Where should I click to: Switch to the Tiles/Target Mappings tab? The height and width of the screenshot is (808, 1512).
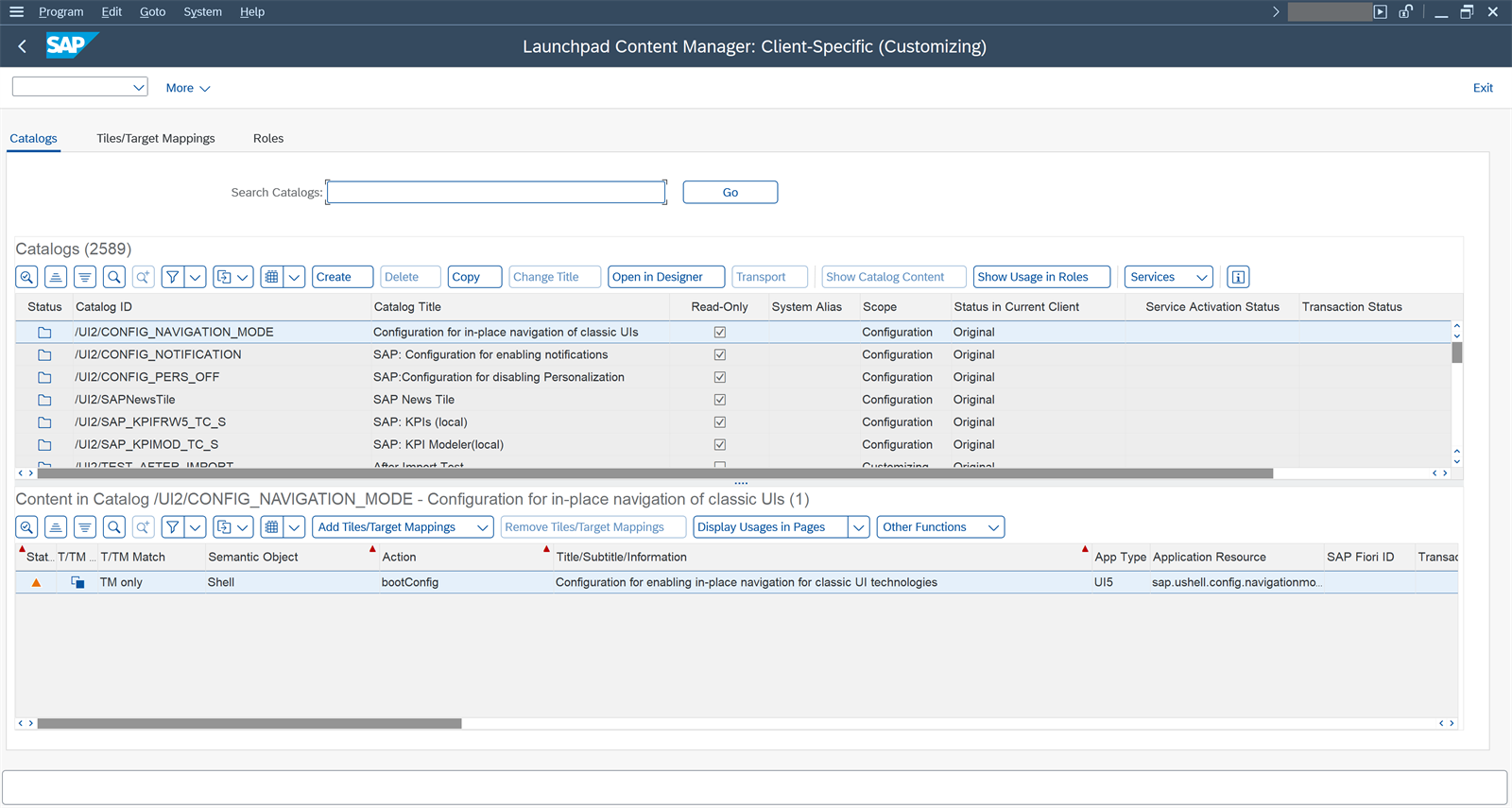click(x=156, y=138)
